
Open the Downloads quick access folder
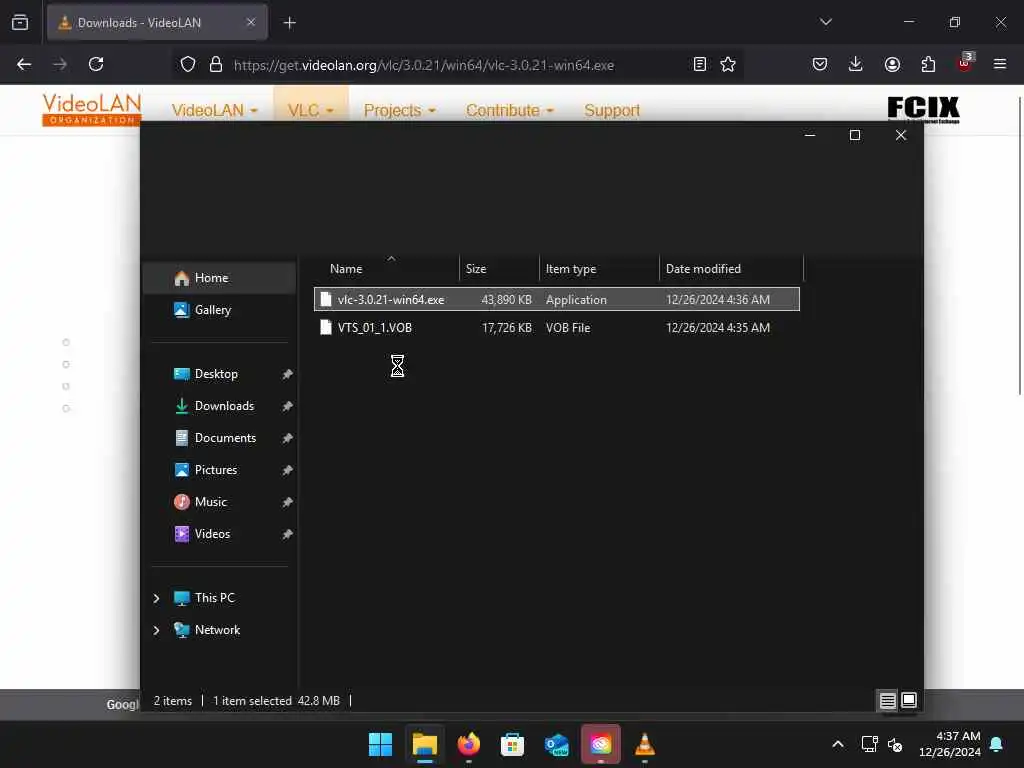(x=219, y=406)
